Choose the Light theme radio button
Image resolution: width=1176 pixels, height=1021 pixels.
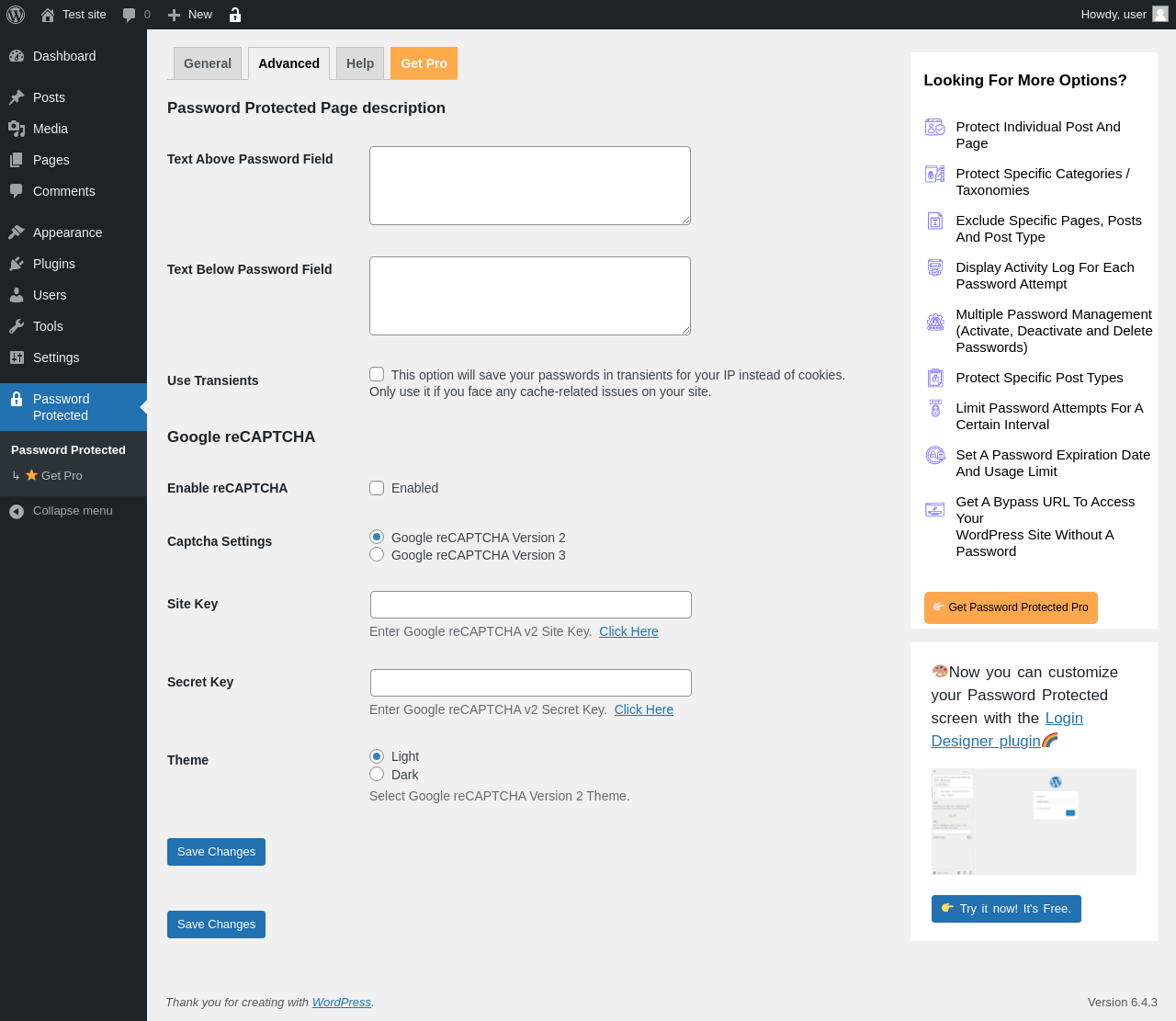click(377, 755)
